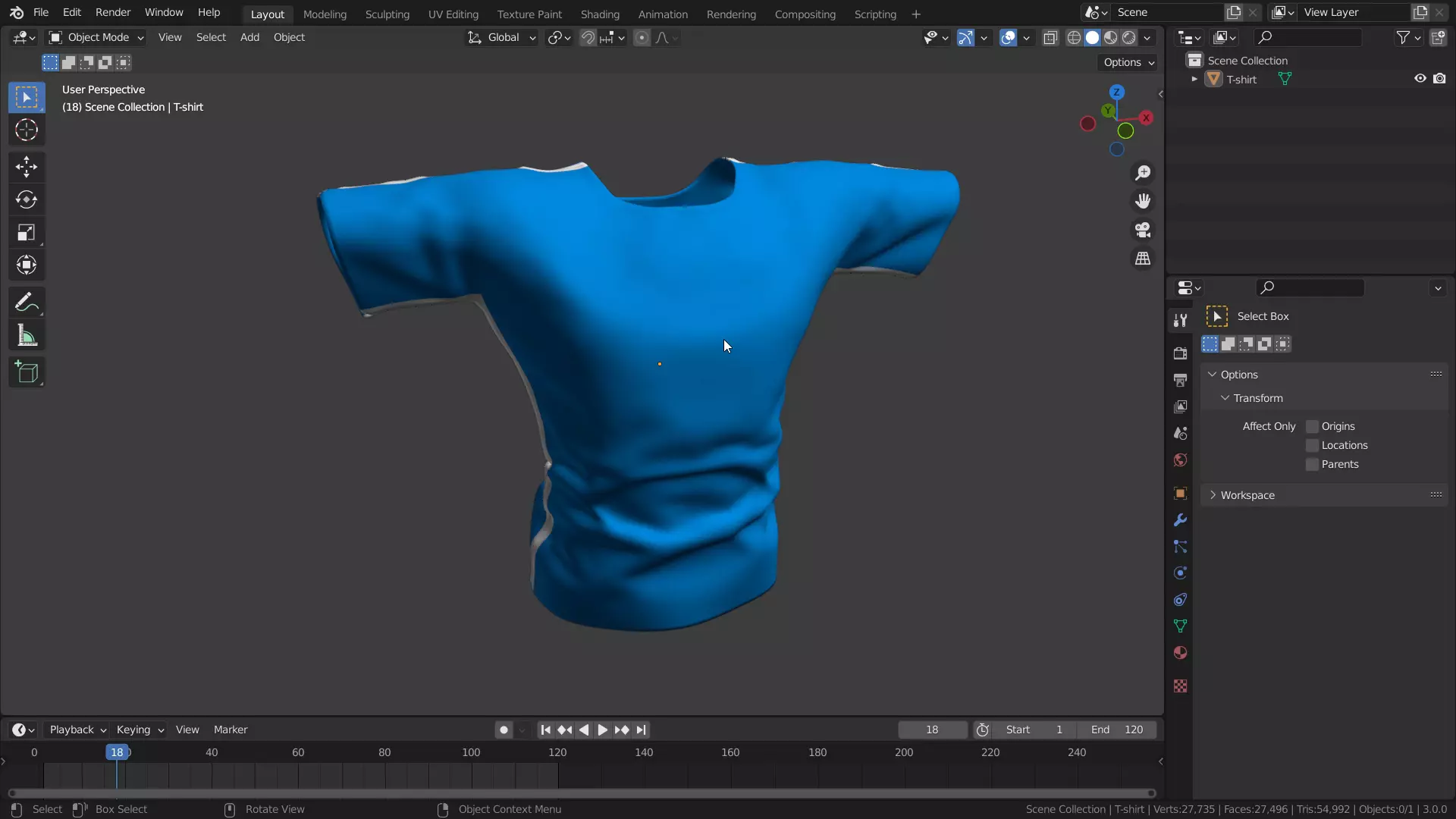Switch perspective/orthographic grid icon

[x=1143, y=259]
